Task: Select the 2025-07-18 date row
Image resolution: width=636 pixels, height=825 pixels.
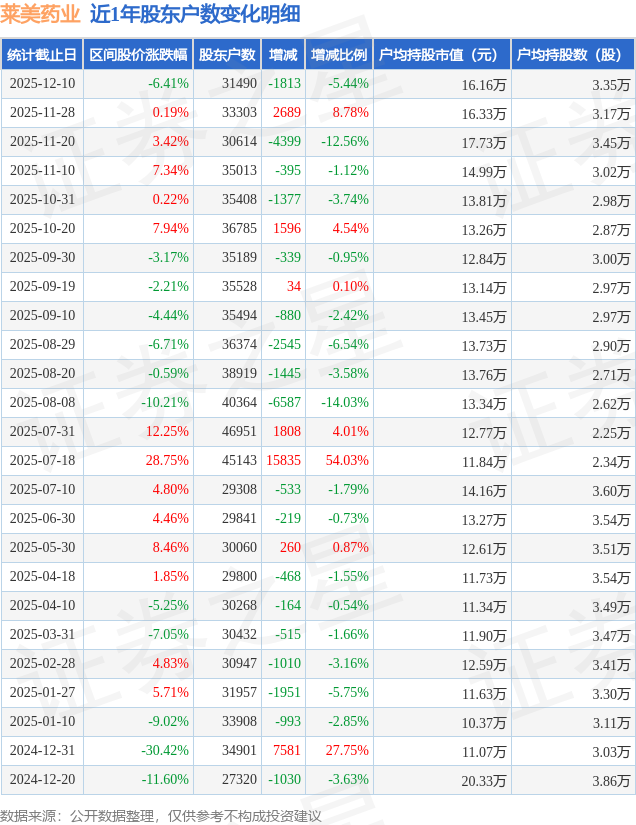Action: click(42, 461)
